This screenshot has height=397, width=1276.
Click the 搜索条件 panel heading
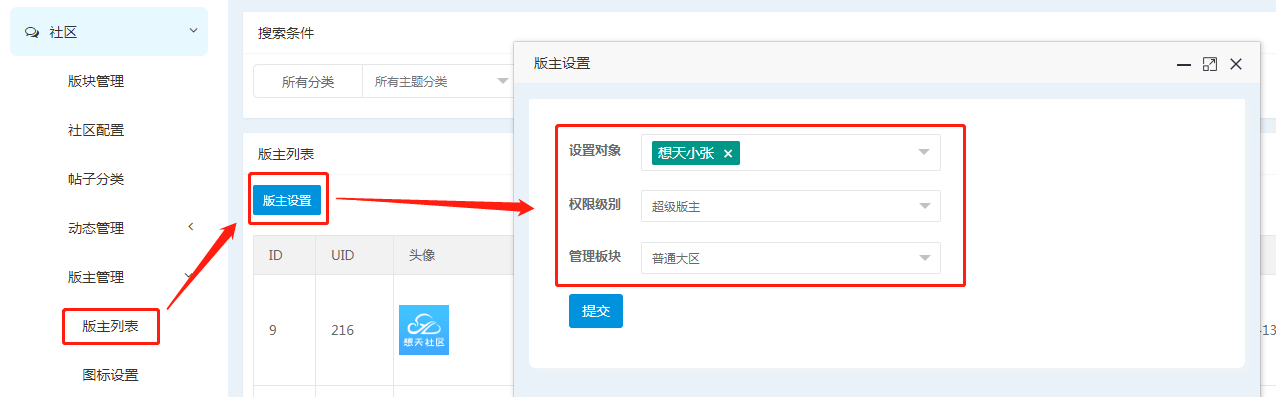pos(286,33)
